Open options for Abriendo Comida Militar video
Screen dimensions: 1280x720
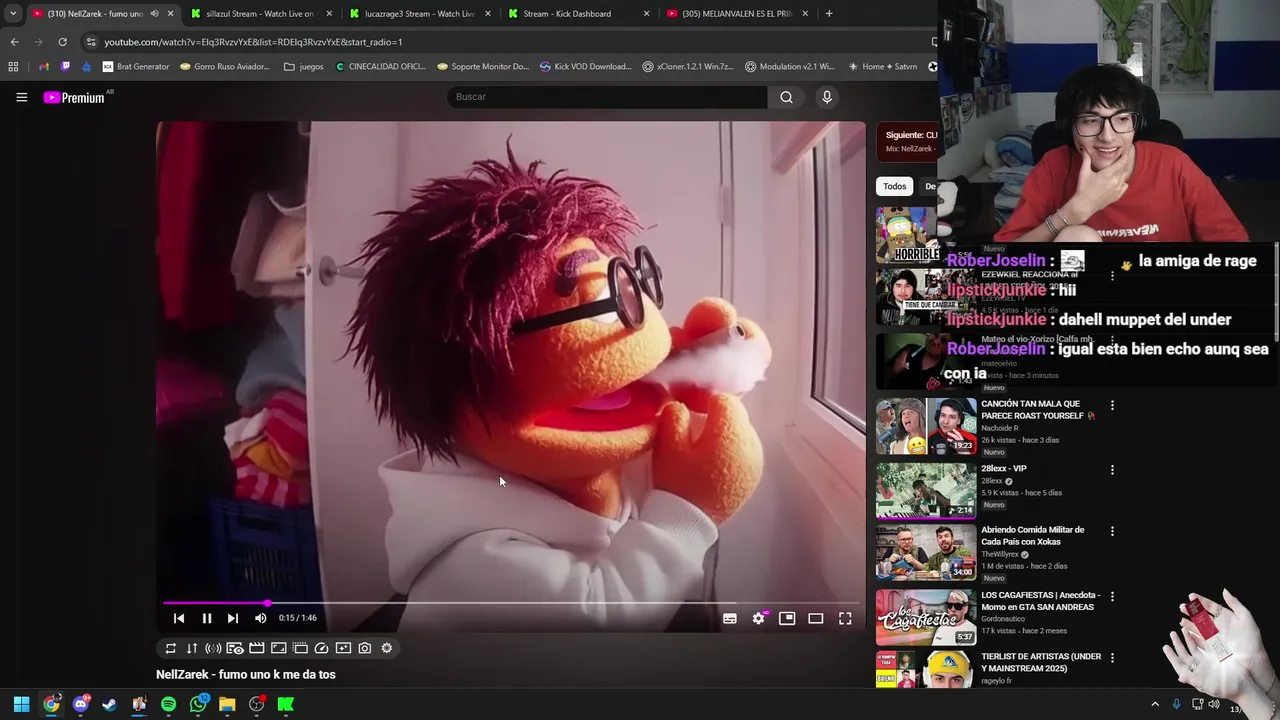(x=1112, y=531)
